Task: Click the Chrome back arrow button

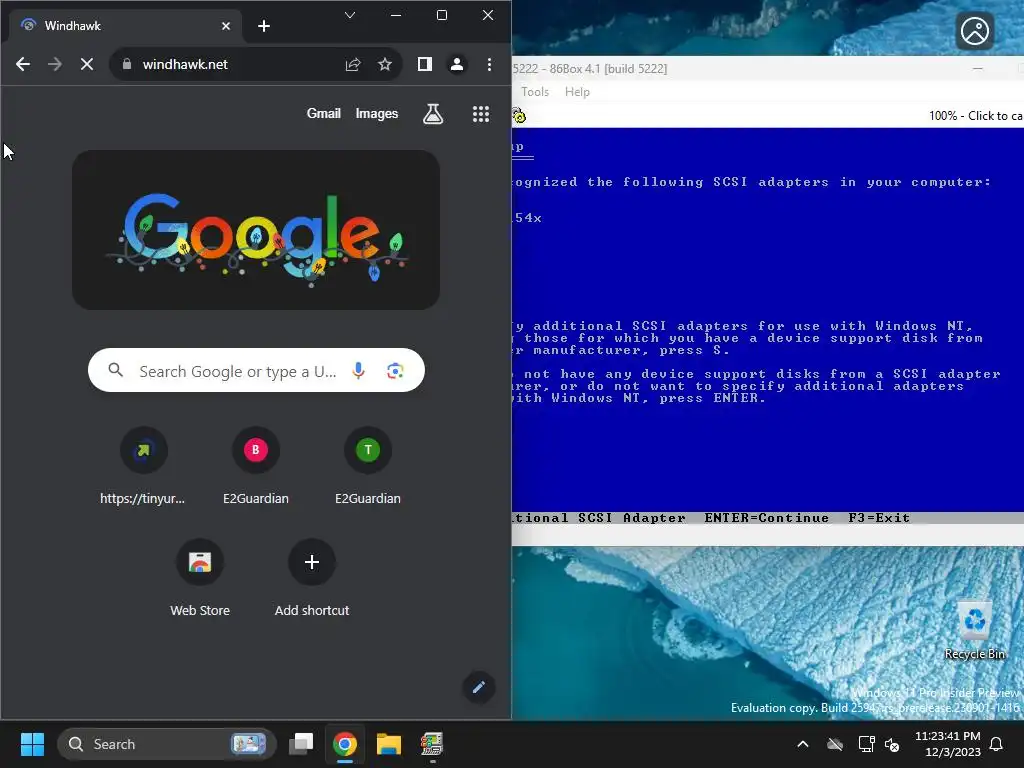Action: point(23,64)
